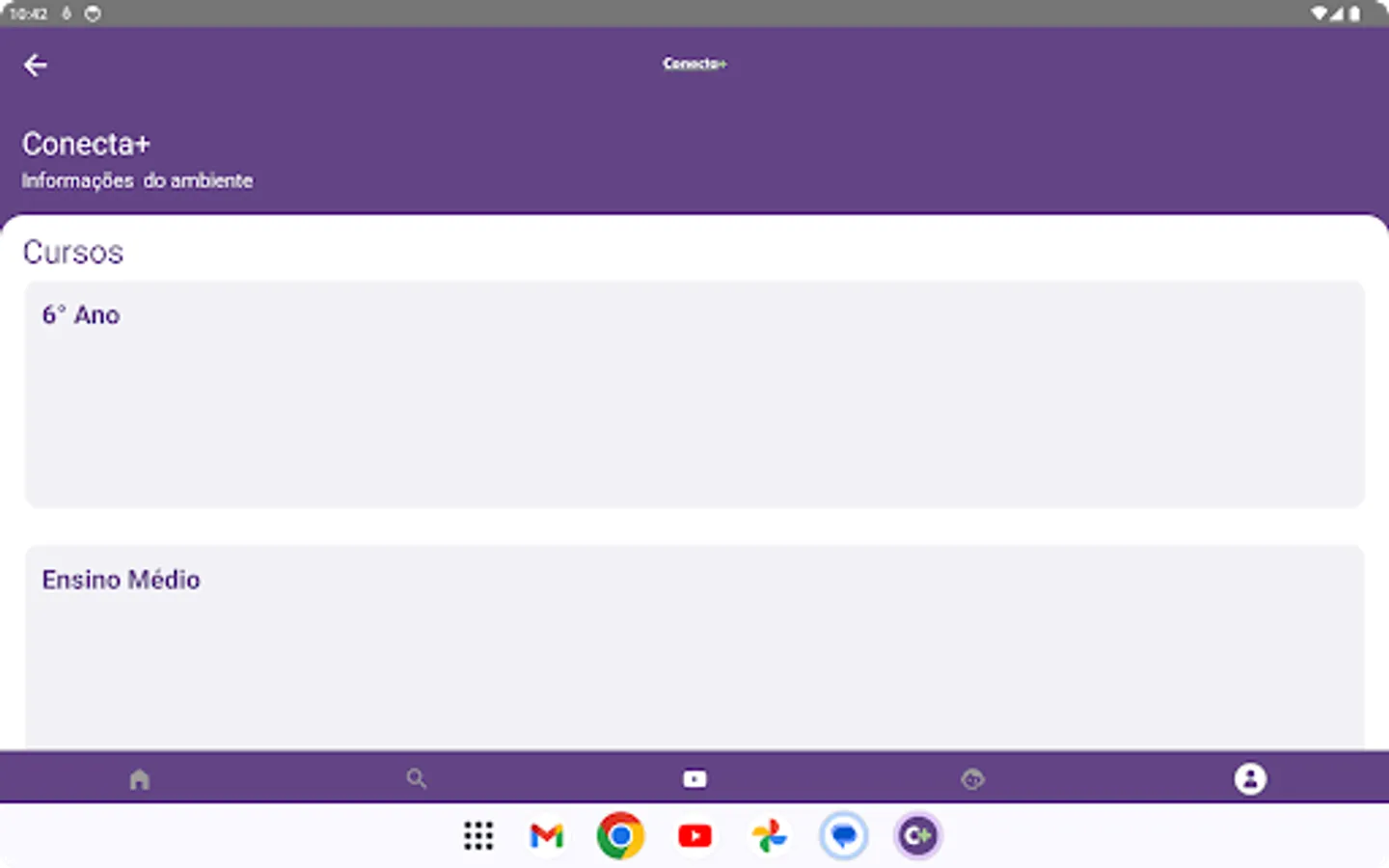Viewport: 1389px width, 868px height.
Task: Tap the back arrow in the header
Action: [x=36, y=64]
